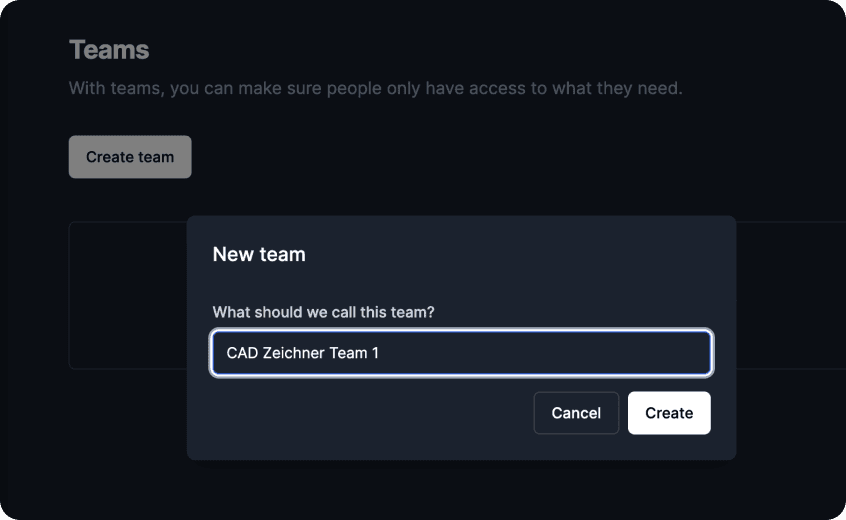Click the word 'CAD' in the name field
This screenshot has width=846, height=520.
(x=242, y=353)
